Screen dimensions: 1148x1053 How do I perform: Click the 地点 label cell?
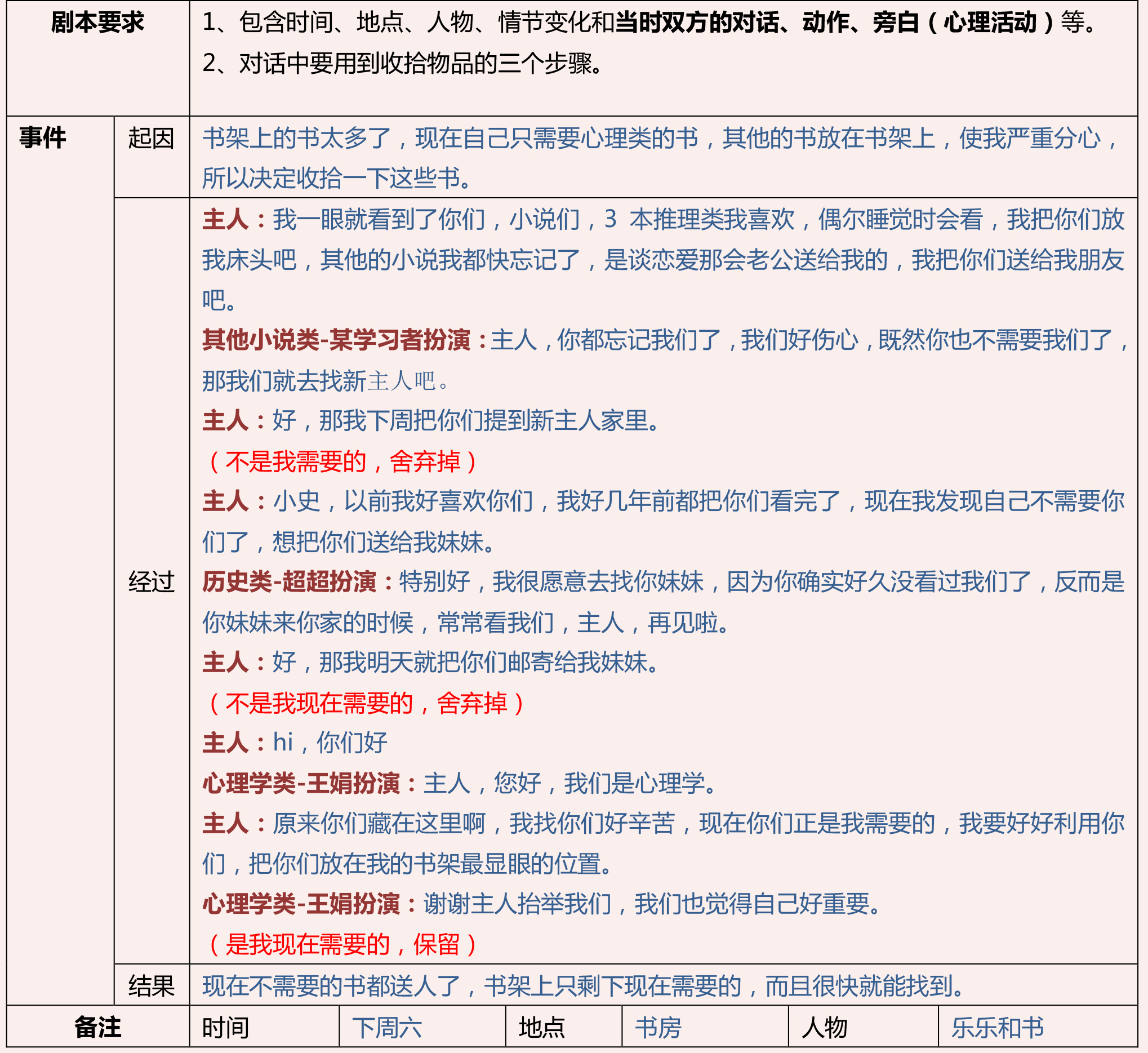[x=541, y=1028]
